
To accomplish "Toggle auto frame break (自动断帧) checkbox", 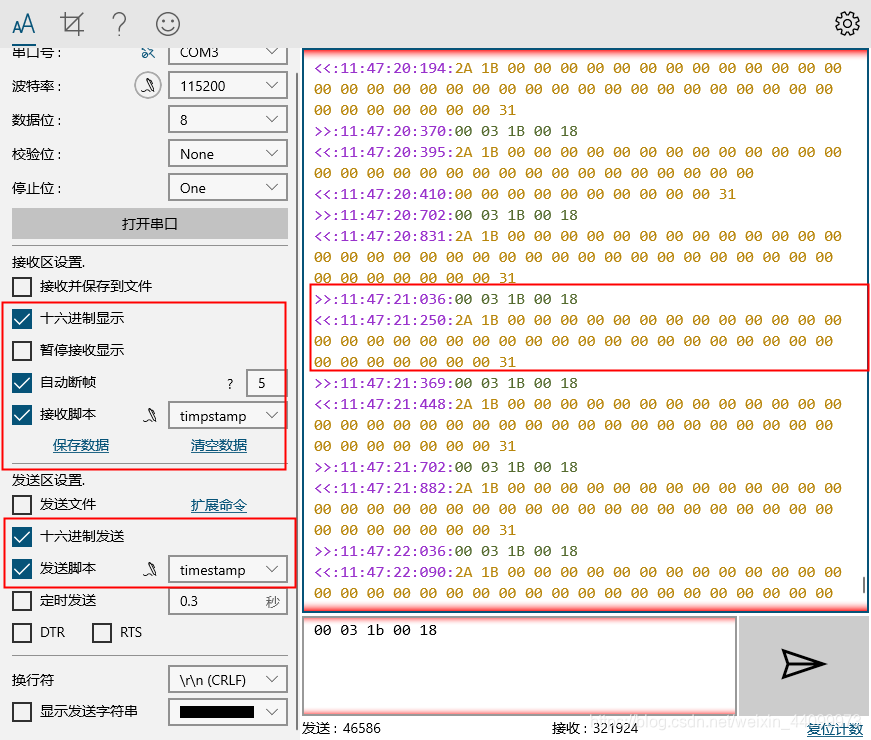I will coord(22,383).
